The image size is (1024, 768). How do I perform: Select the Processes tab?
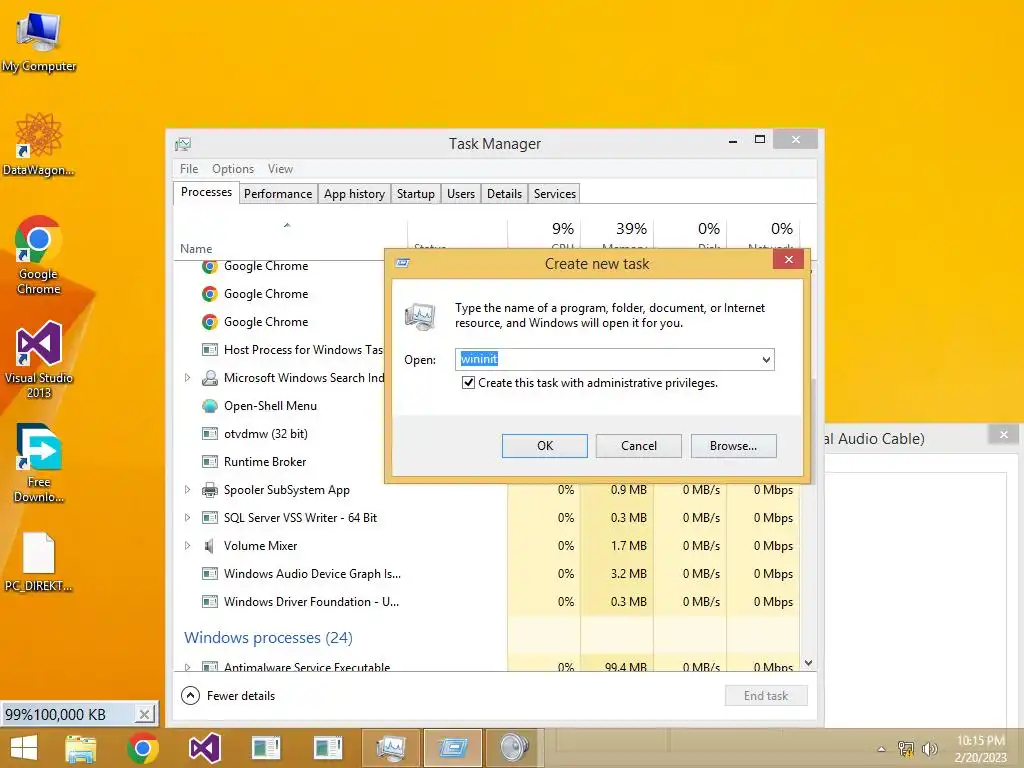pos(206,192)
